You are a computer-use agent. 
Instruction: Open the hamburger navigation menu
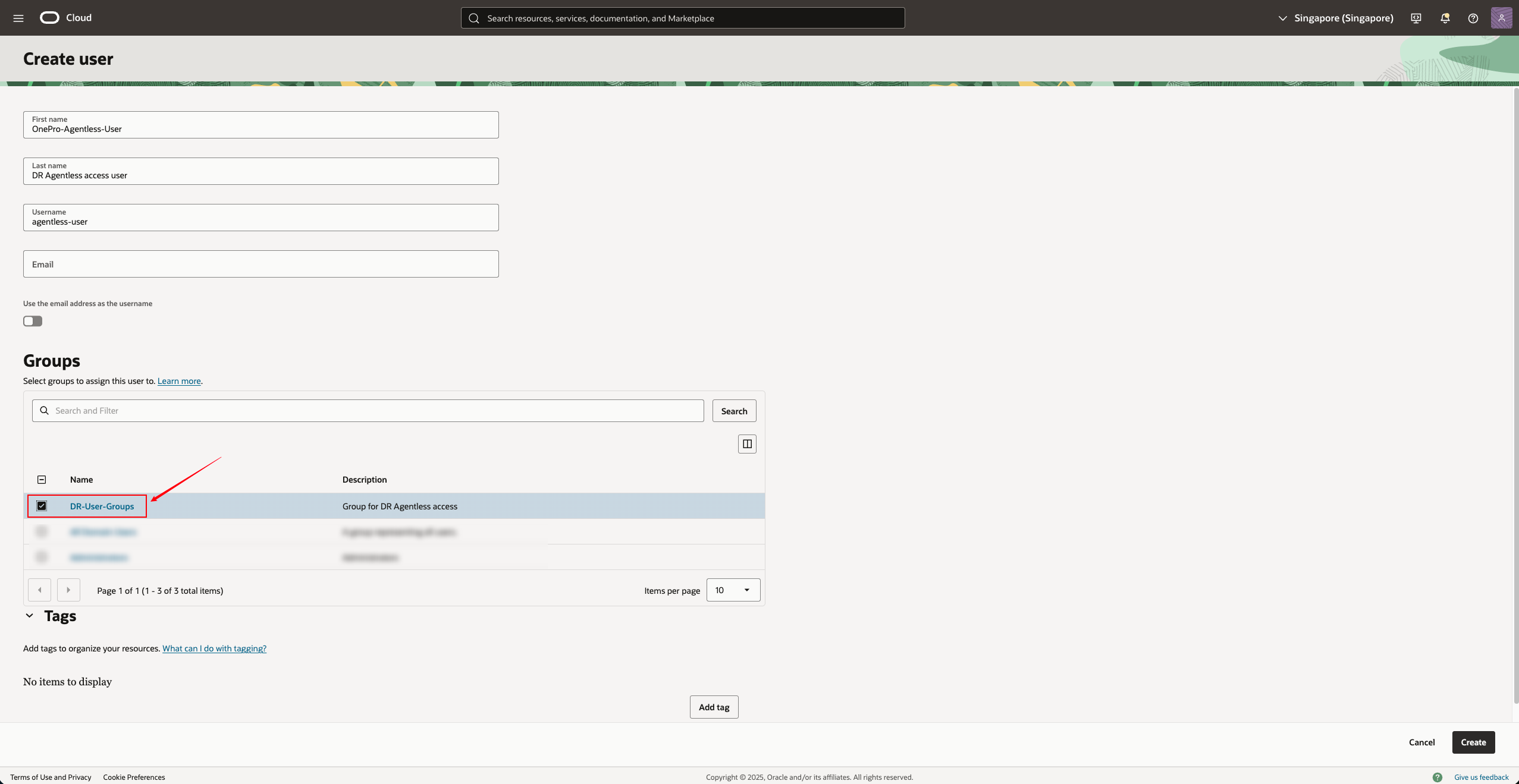click(x=18, y=18)
